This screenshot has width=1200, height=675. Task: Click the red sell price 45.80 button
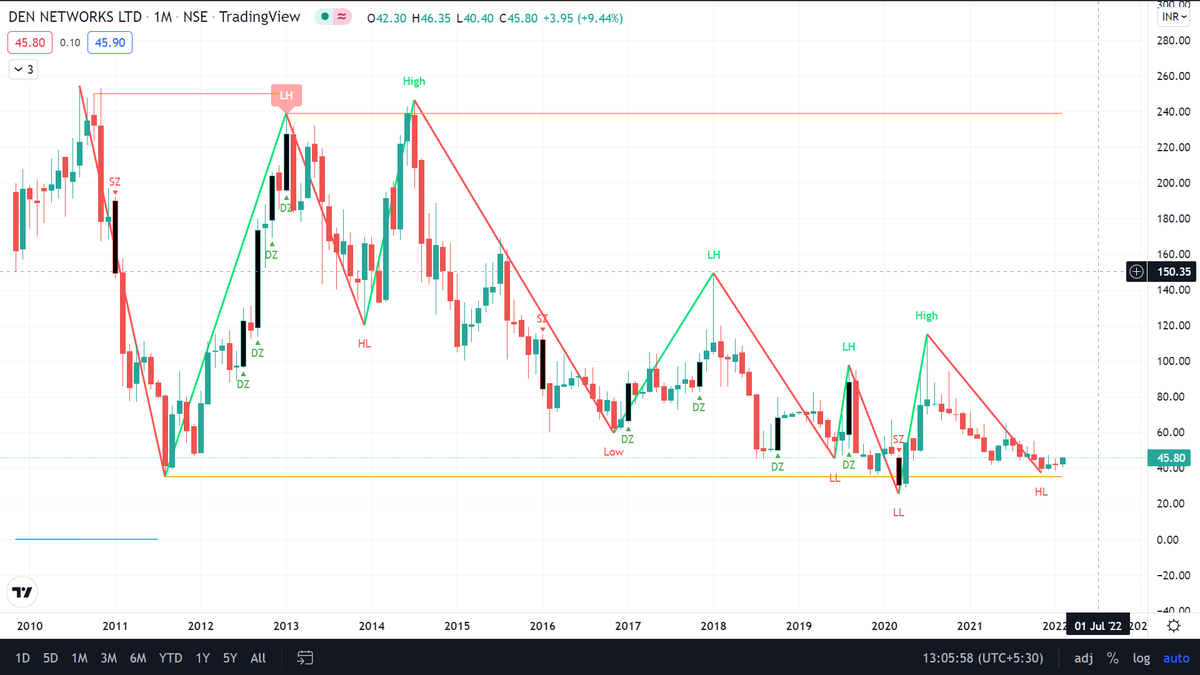29,43
